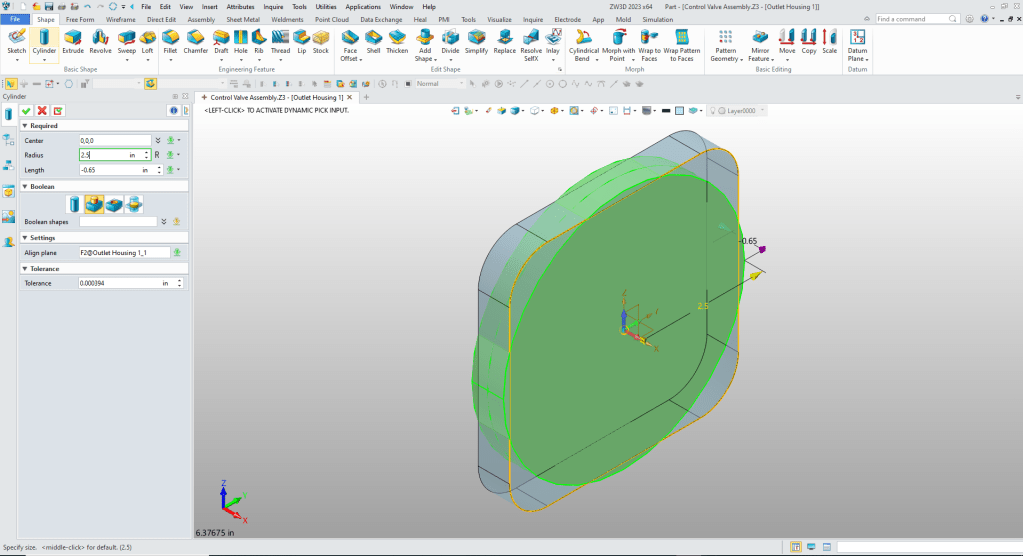Switch to the Remove boolean mode
The width and height of the screenshot is (1023, 556).
pyautogui.click(x=114, y=204)
